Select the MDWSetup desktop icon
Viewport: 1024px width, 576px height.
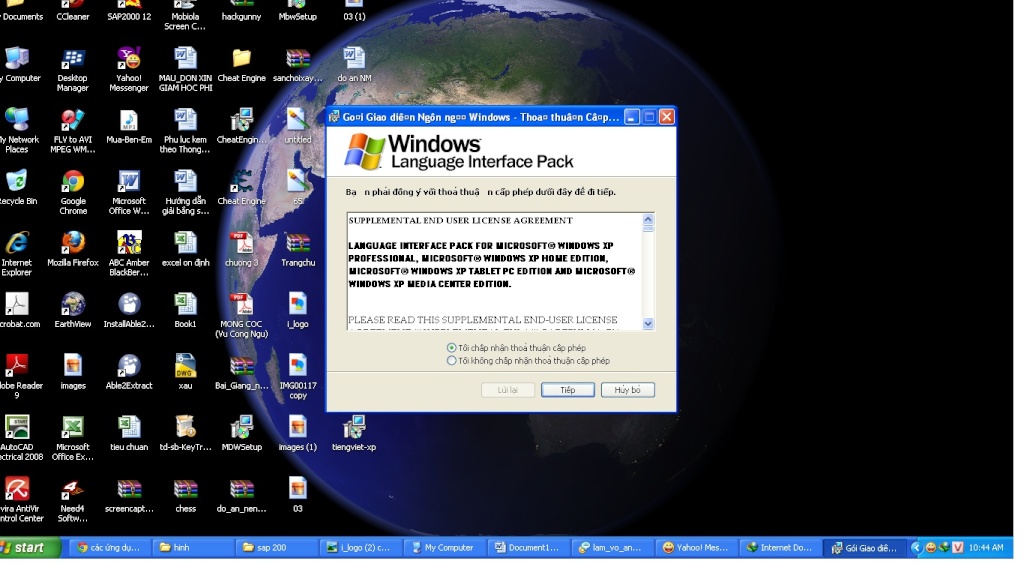(x=242, y=434)
